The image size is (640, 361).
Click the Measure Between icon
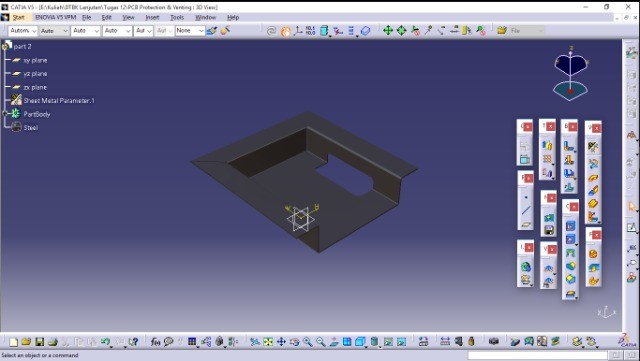[x=445, y=341]
